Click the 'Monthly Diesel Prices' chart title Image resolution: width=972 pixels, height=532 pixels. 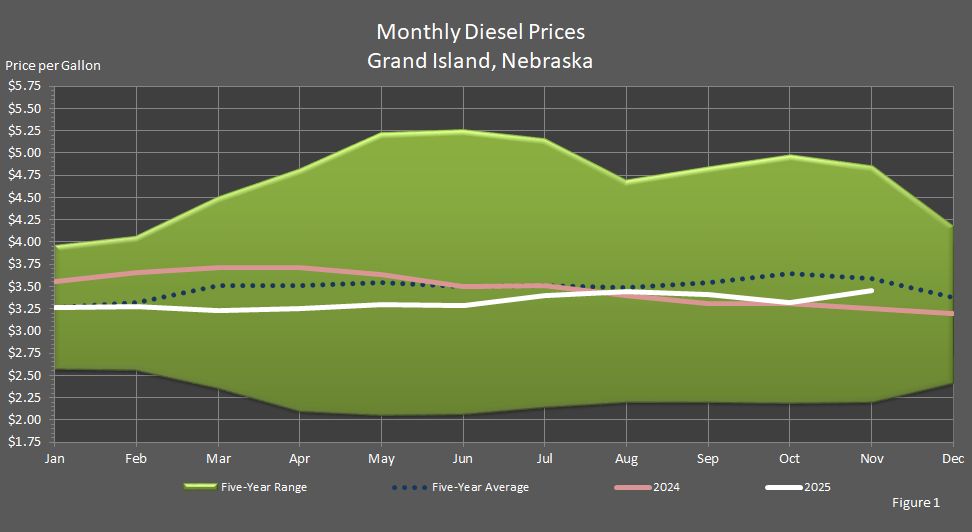pyautogui.click(x=480, y=32)
